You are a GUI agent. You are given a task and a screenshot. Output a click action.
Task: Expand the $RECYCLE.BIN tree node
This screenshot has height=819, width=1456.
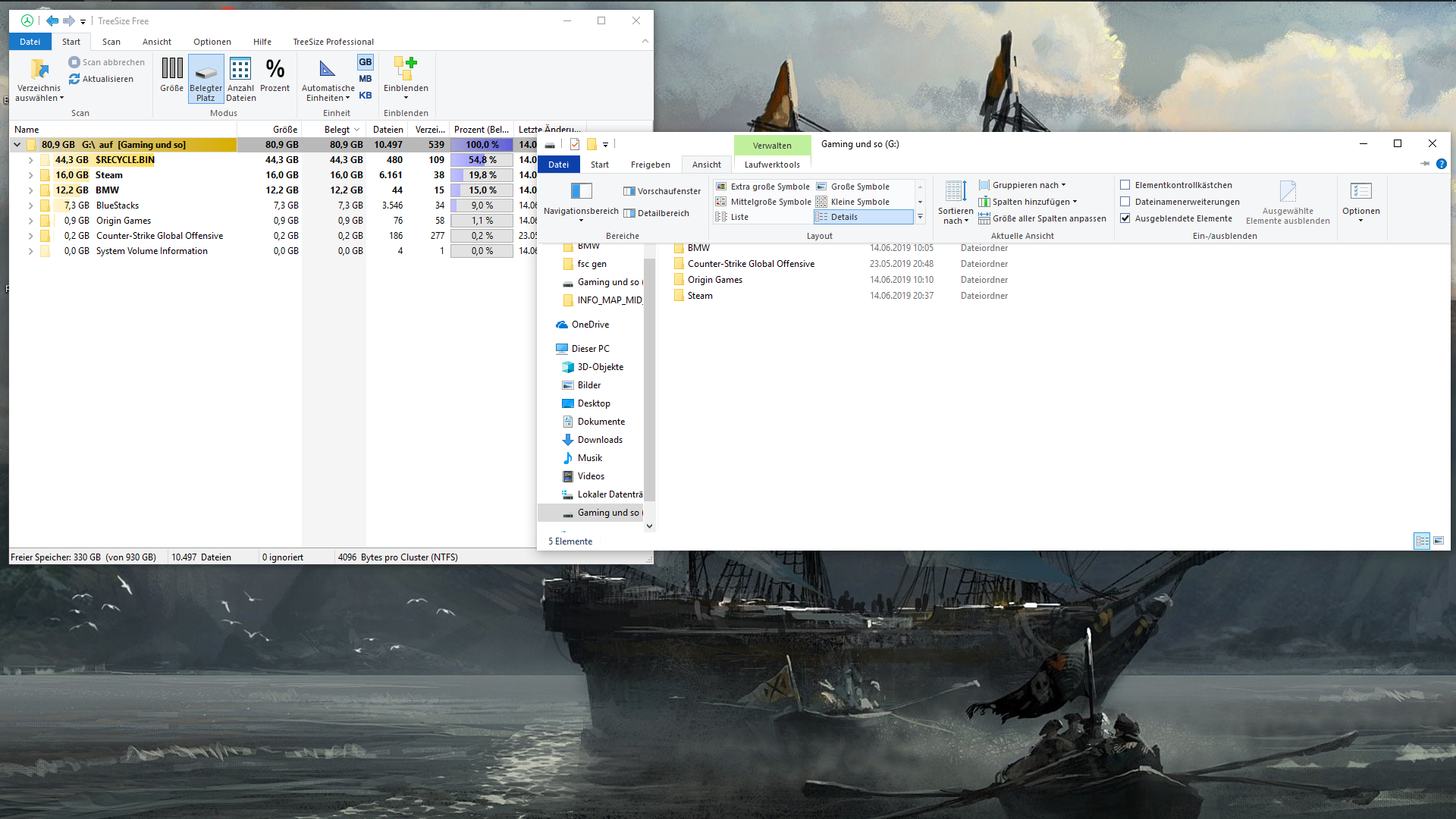pyautogui.click(x=30, y=160)
